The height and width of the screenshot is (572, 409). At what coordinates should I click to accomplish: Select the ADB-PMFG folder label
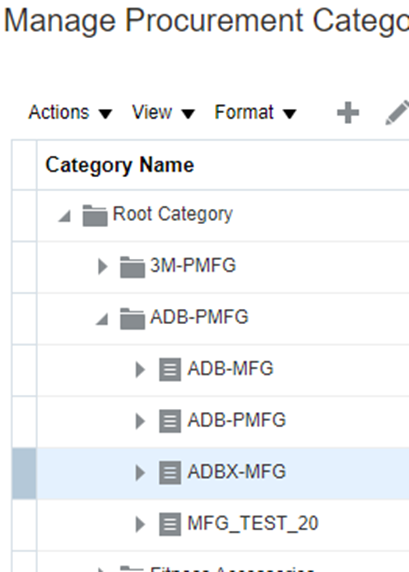[x=199, y=317]
